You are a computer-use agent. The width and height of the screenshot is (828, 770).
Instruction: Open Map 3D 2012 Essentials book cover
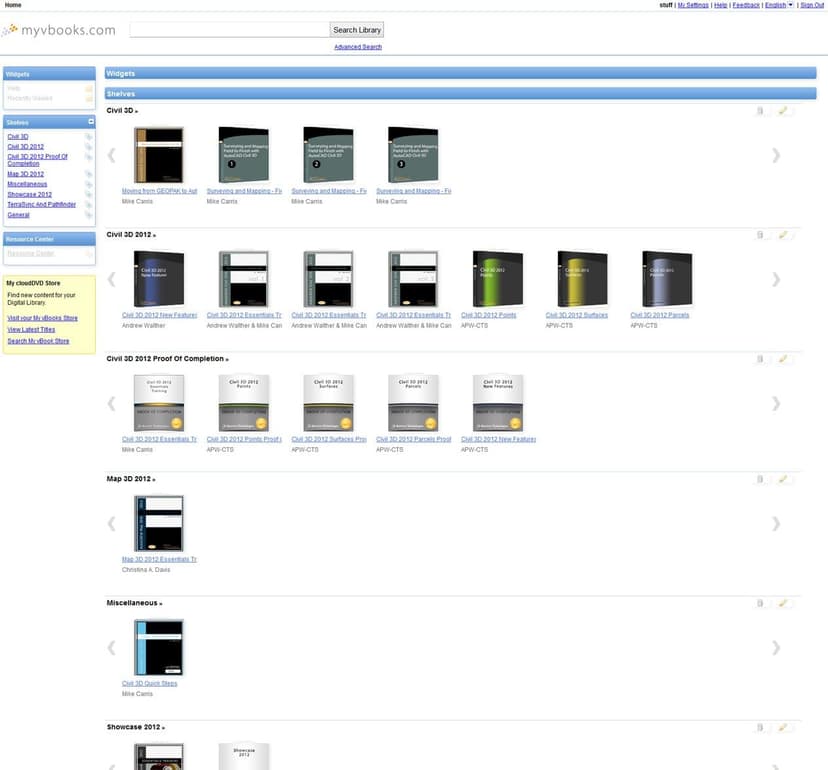click(x=159, y=523)
